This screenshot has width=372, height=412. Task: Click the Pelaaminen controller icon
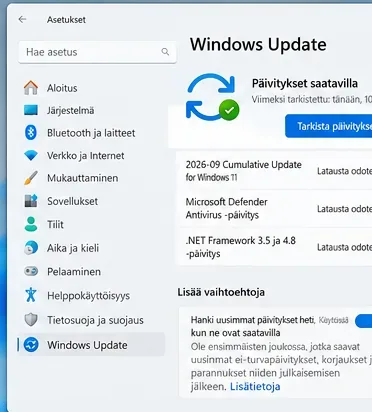(31, 271)
